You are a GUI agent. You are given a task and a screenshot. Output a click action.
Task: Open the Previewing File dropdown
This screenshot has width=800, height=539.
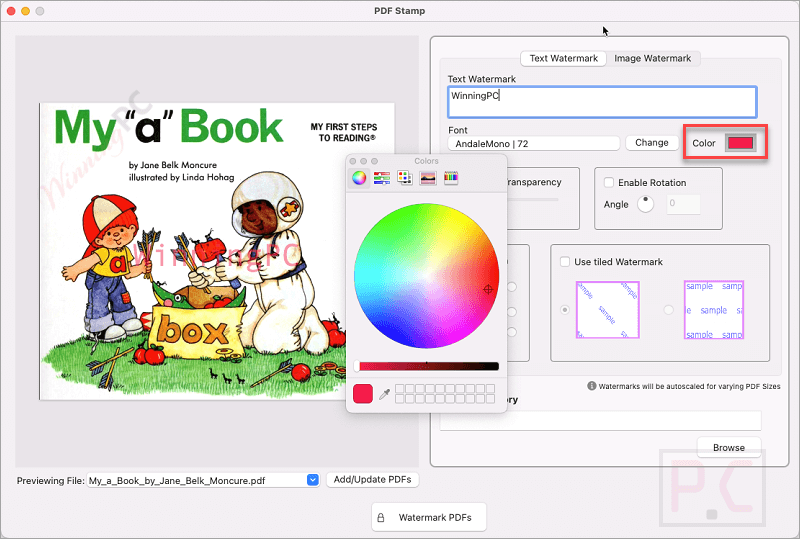tap(313, 480)
